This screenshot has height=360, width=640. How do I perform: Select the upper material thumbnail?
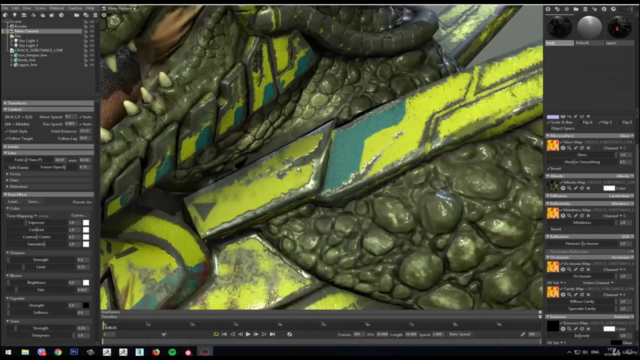[619, 27]
